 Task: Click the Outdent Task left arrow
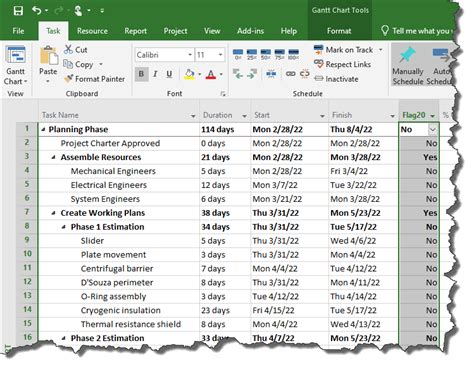click(238, 74)
